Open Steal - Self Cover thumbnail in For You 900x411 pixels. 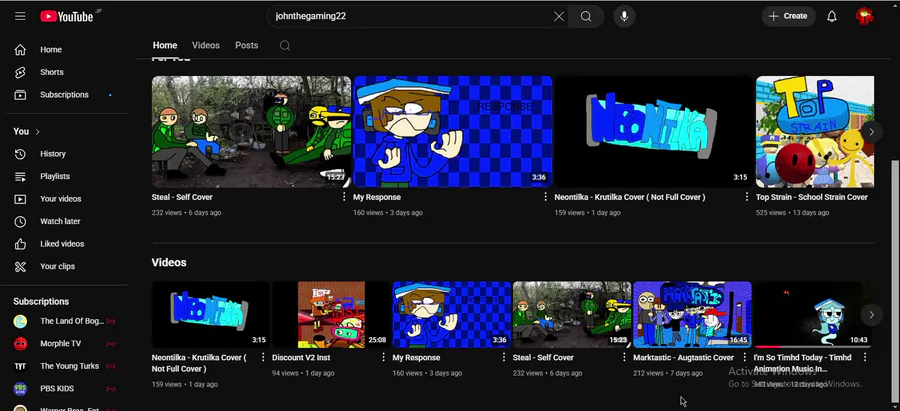tap(251, 132)
